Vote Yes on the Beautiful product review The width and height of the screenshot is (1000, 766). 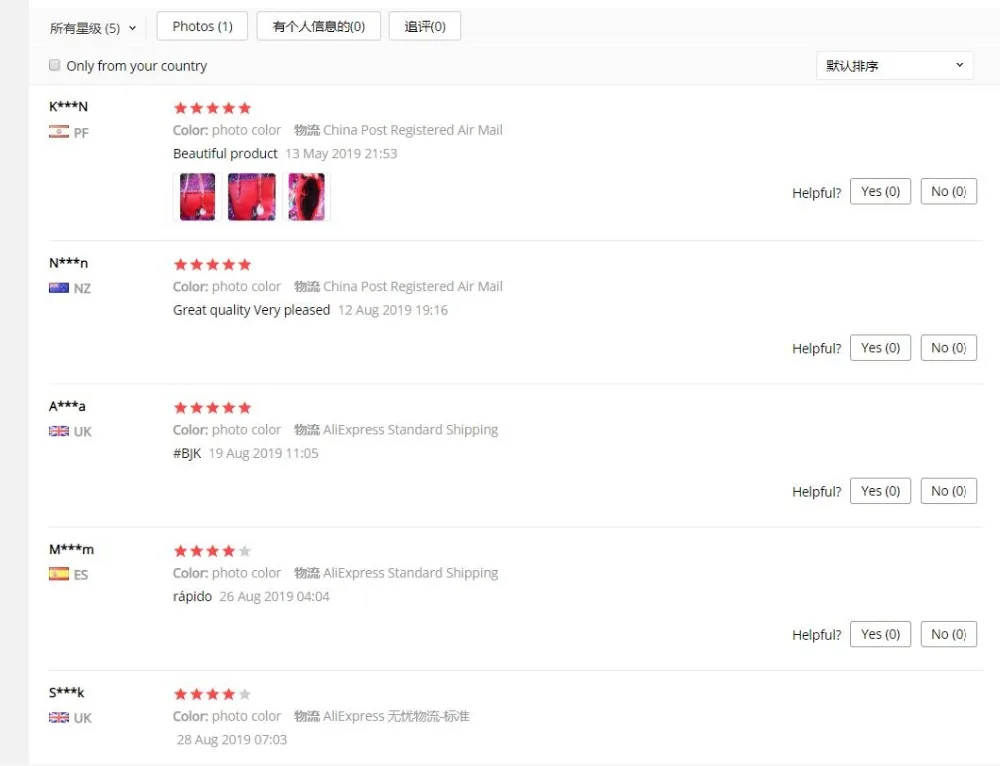coord(880,191)
